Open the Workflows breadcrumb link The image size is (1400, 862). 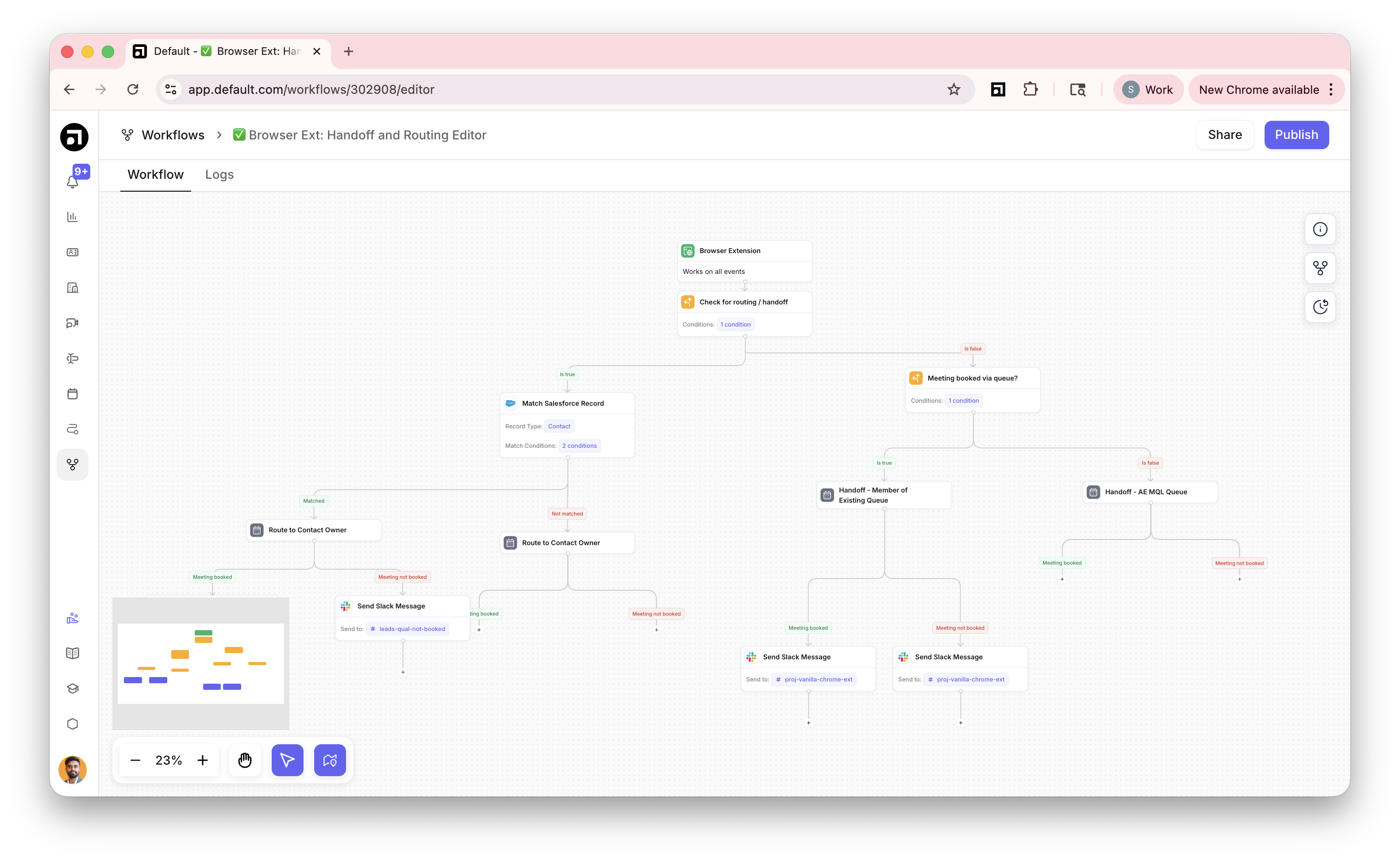(x=173, y=135)
